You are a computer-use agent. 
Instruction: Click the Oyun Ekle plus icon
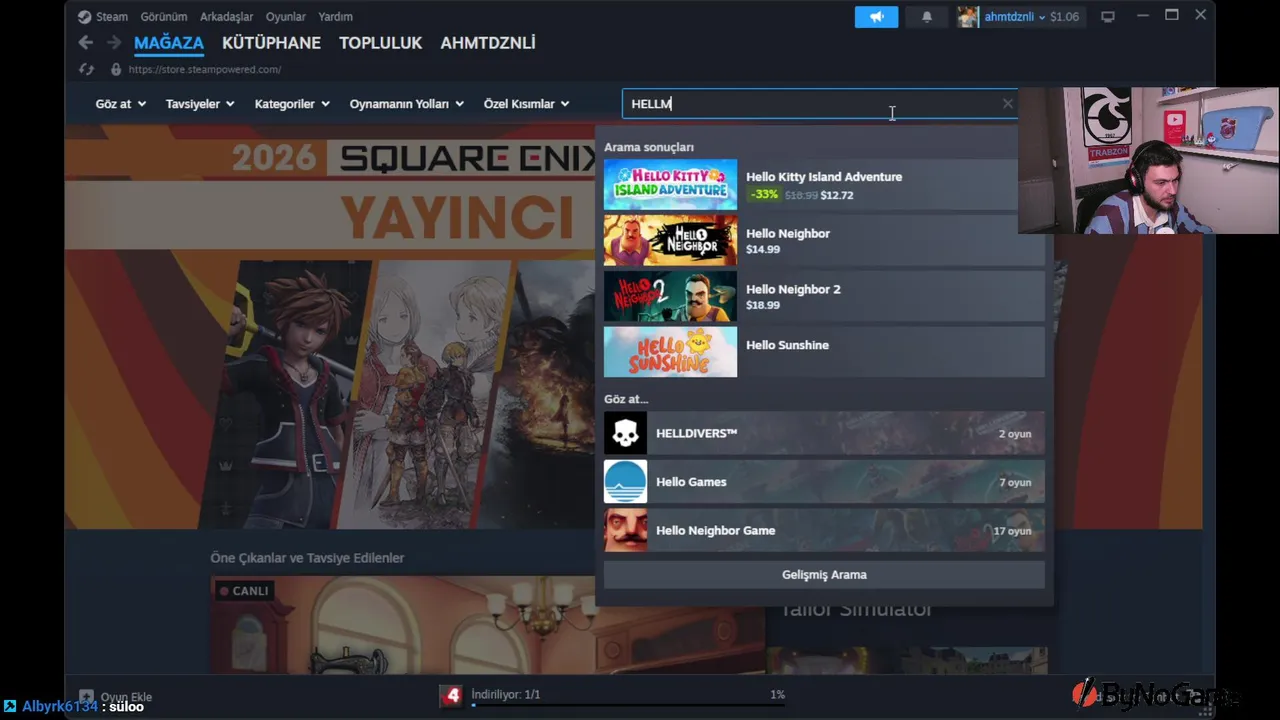point(87,697)
